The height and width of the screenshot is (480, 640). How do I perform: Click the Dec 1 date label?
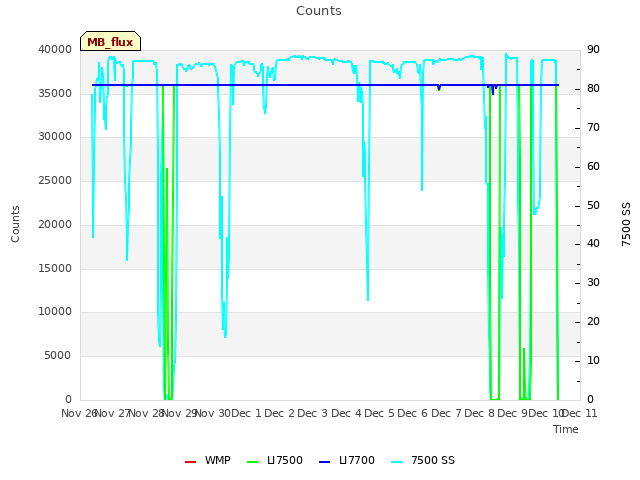(246, 413)
